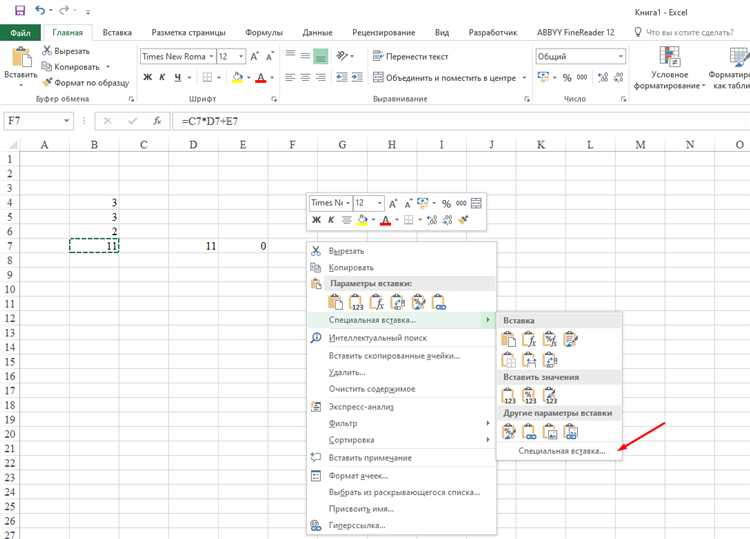Click the red font color button in ribbon

point(261,77)
